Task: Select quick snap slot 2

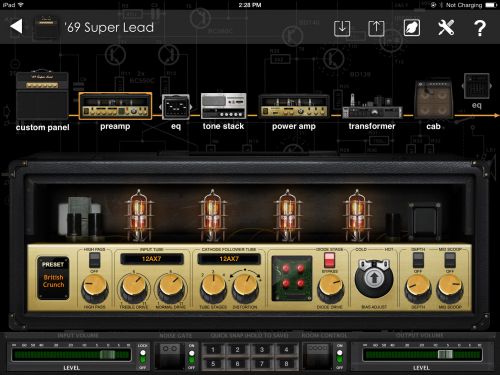Action: [x=237, y=350]
